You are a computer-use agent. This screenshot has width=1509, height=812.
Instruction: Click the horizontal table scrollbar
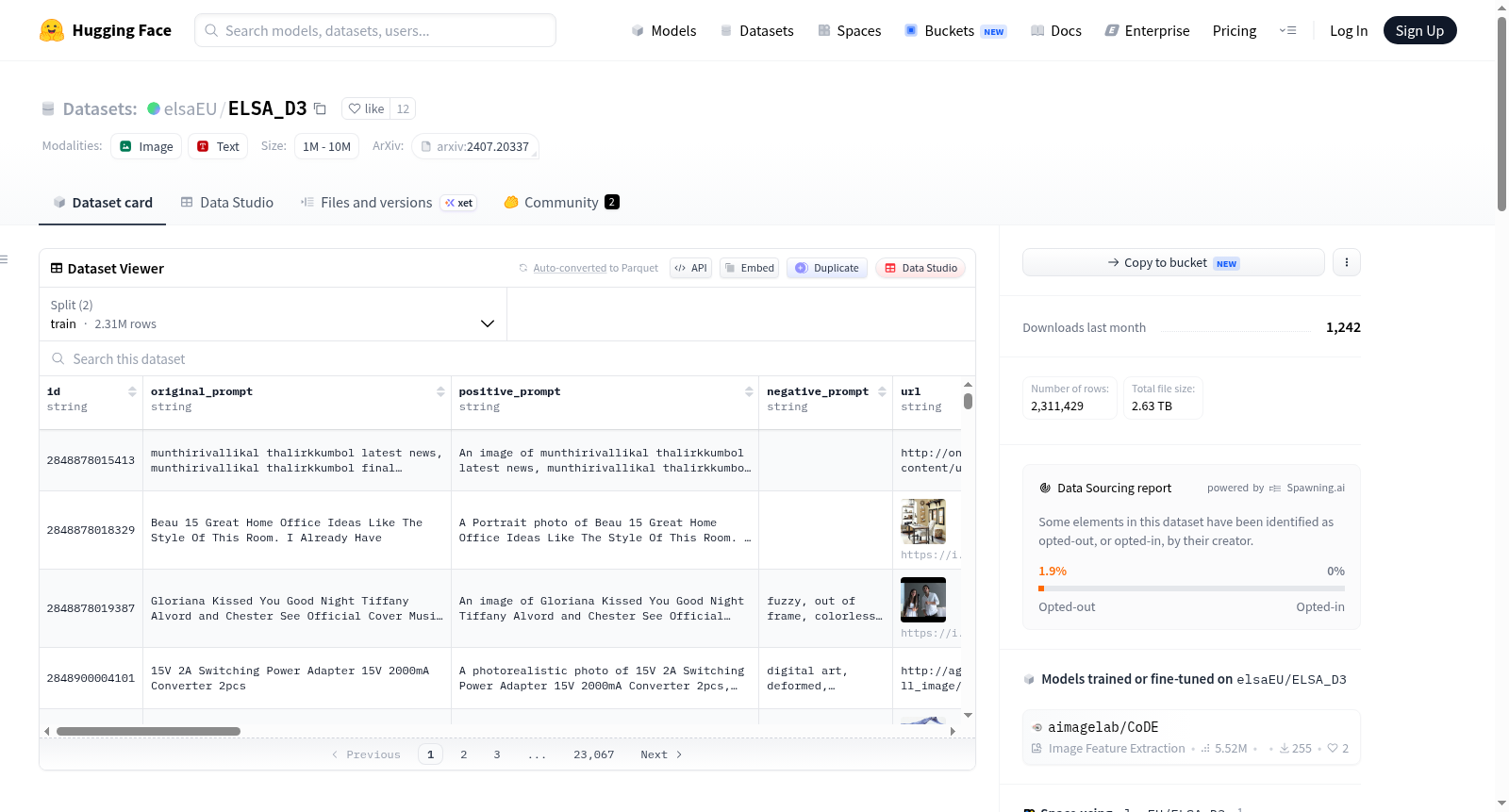[148, 731]
